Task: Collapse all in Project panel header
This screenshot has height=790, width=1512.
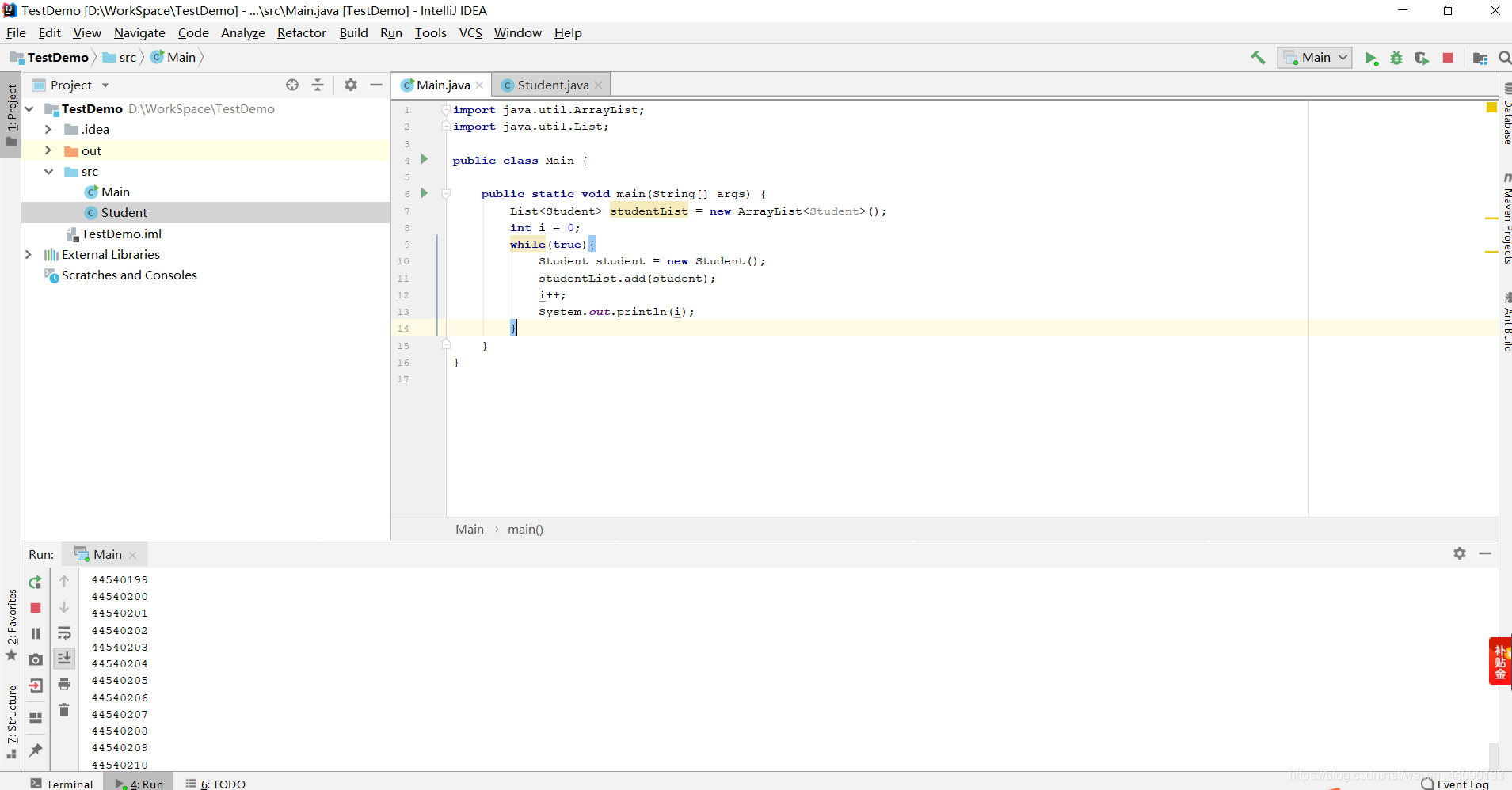Action: pos(318,85)
